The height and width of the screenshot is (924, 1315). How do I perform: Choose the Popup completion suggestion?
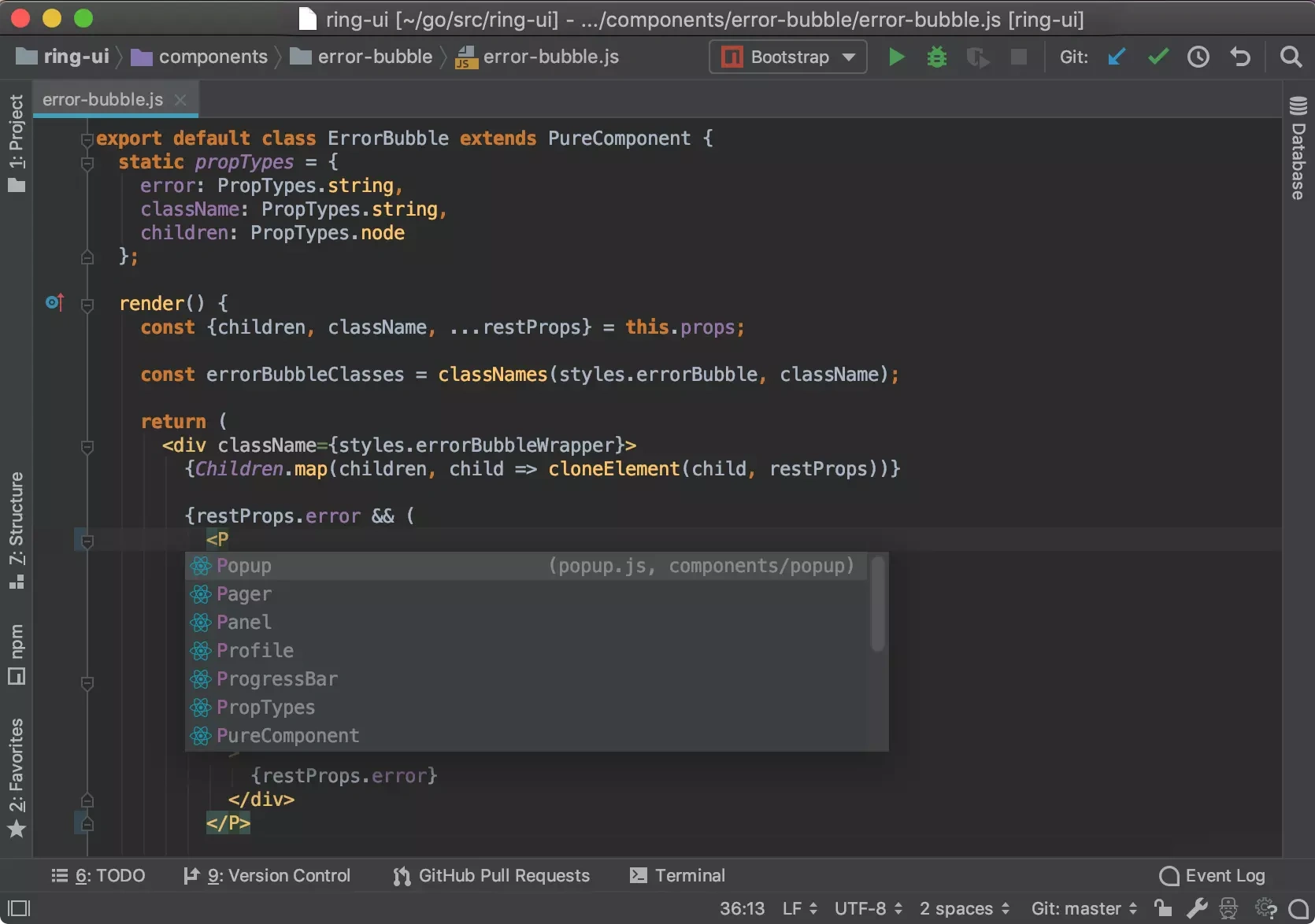click(x=526, y=566)
